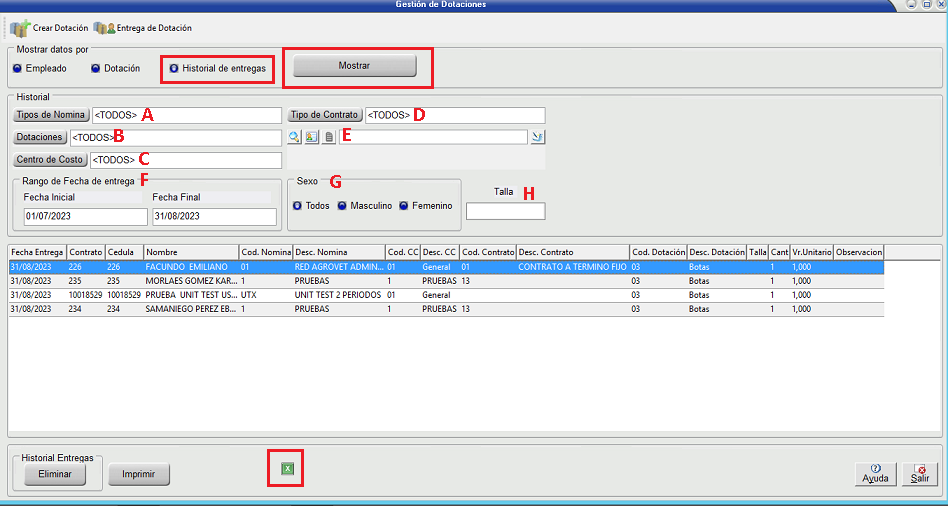Screen dimensions: 948x506
Task: Click the Eliminar button
Action: click(63, 475)
